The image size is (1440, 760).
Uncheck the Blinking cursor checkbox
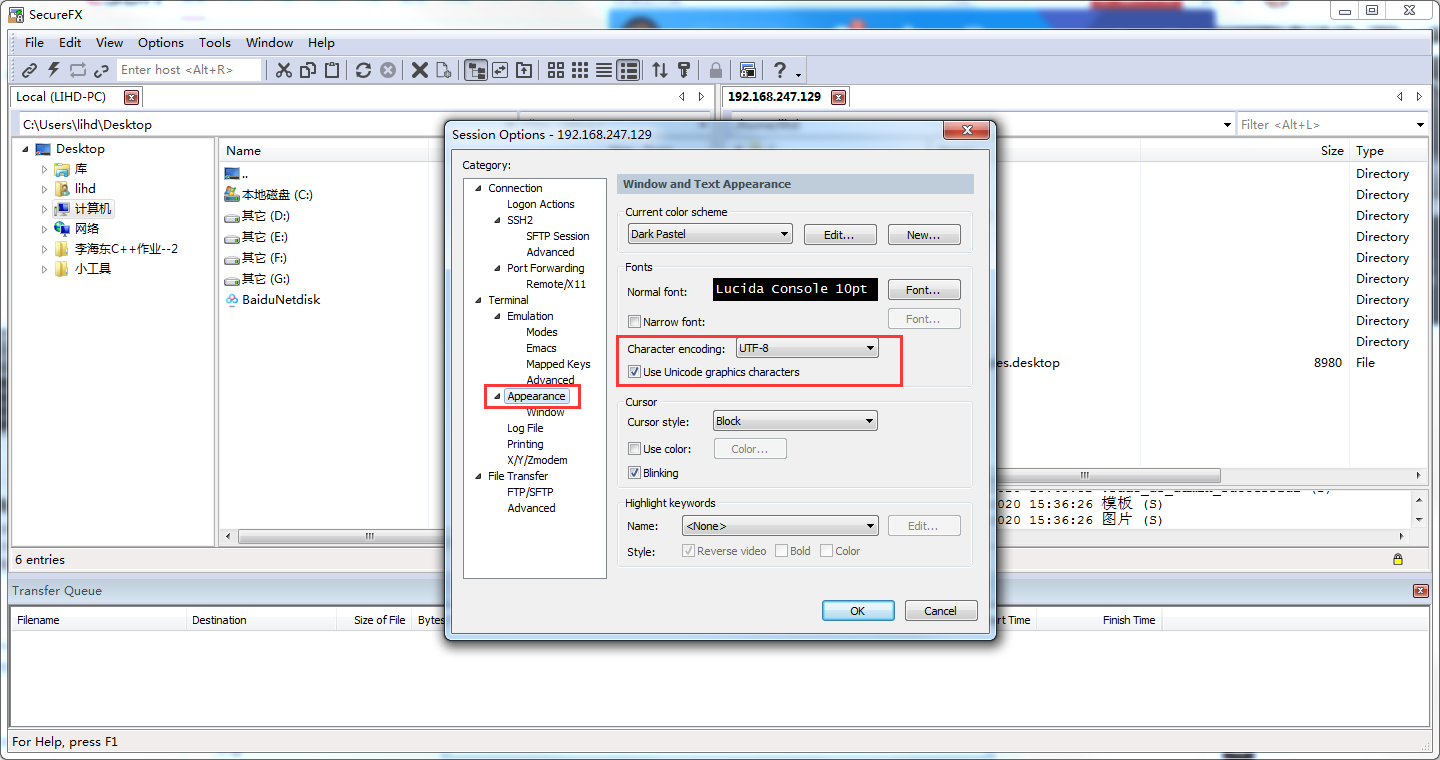coord(634,473)
